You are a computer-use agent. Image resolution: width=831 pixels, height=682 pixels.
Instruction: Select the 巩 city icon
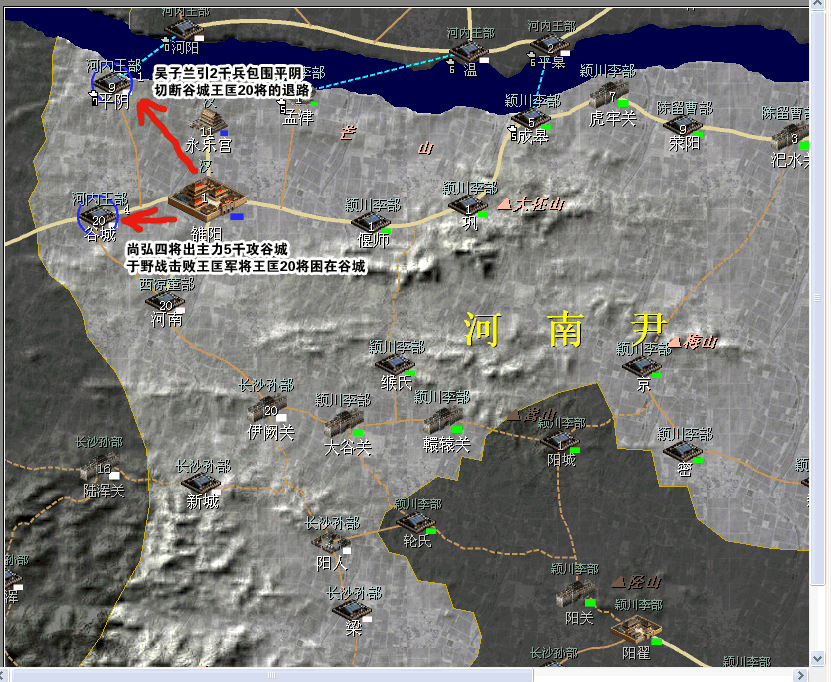coord(467,206)
